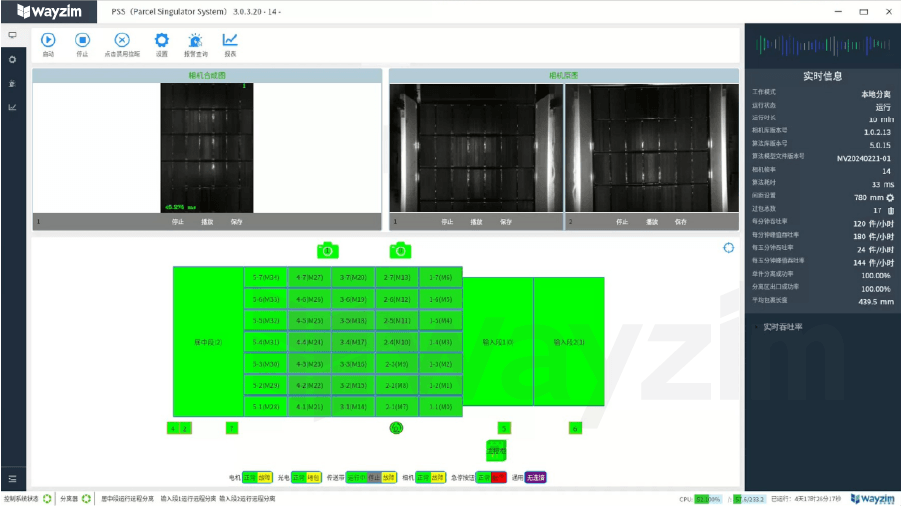Viewport: 901px width, 507px height.
Task: Click the 停止 (Stop) toolbar icon
Action: tap(82, 40)
